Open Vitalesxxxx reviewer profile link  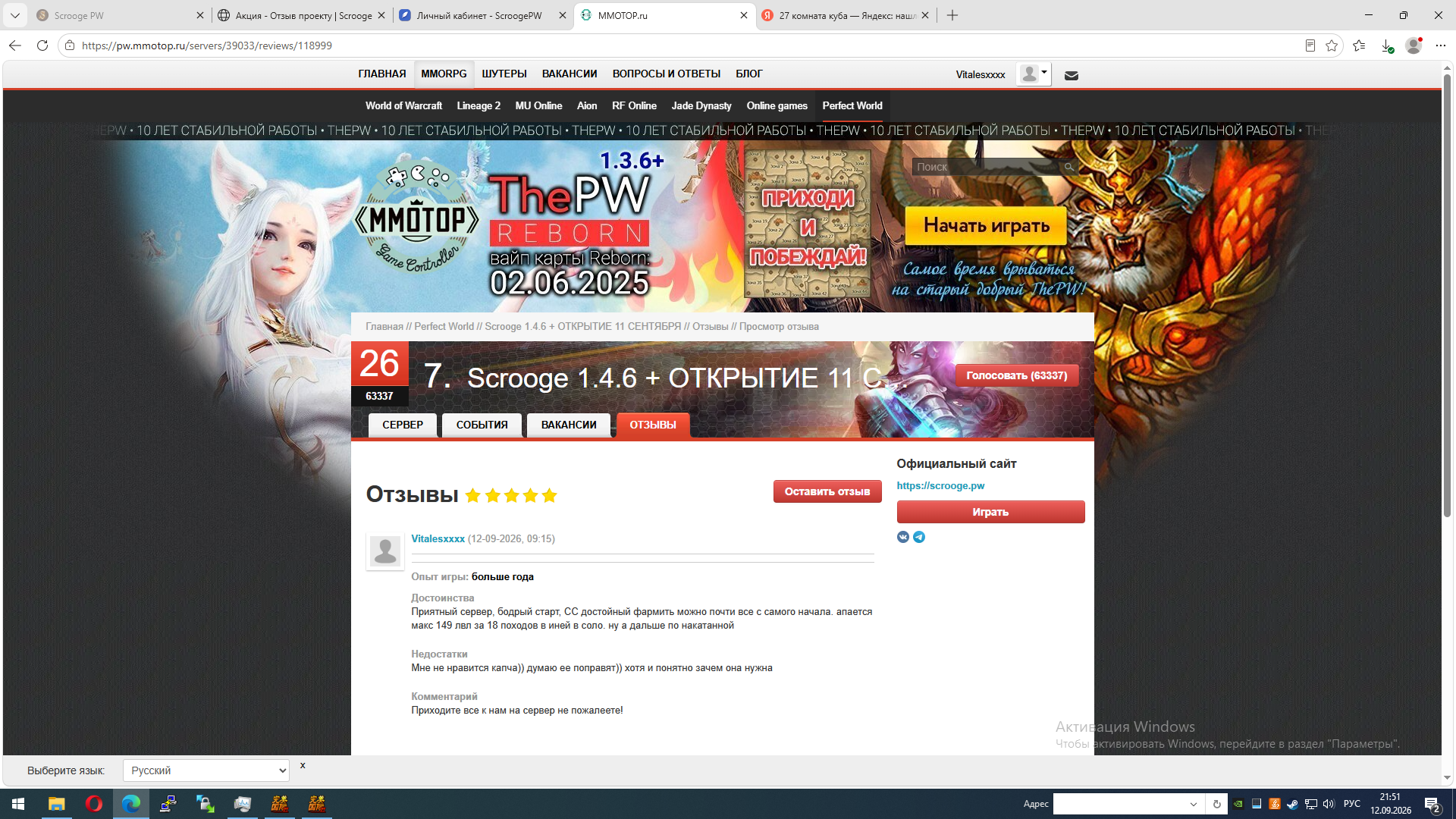[x=438, y=538]
